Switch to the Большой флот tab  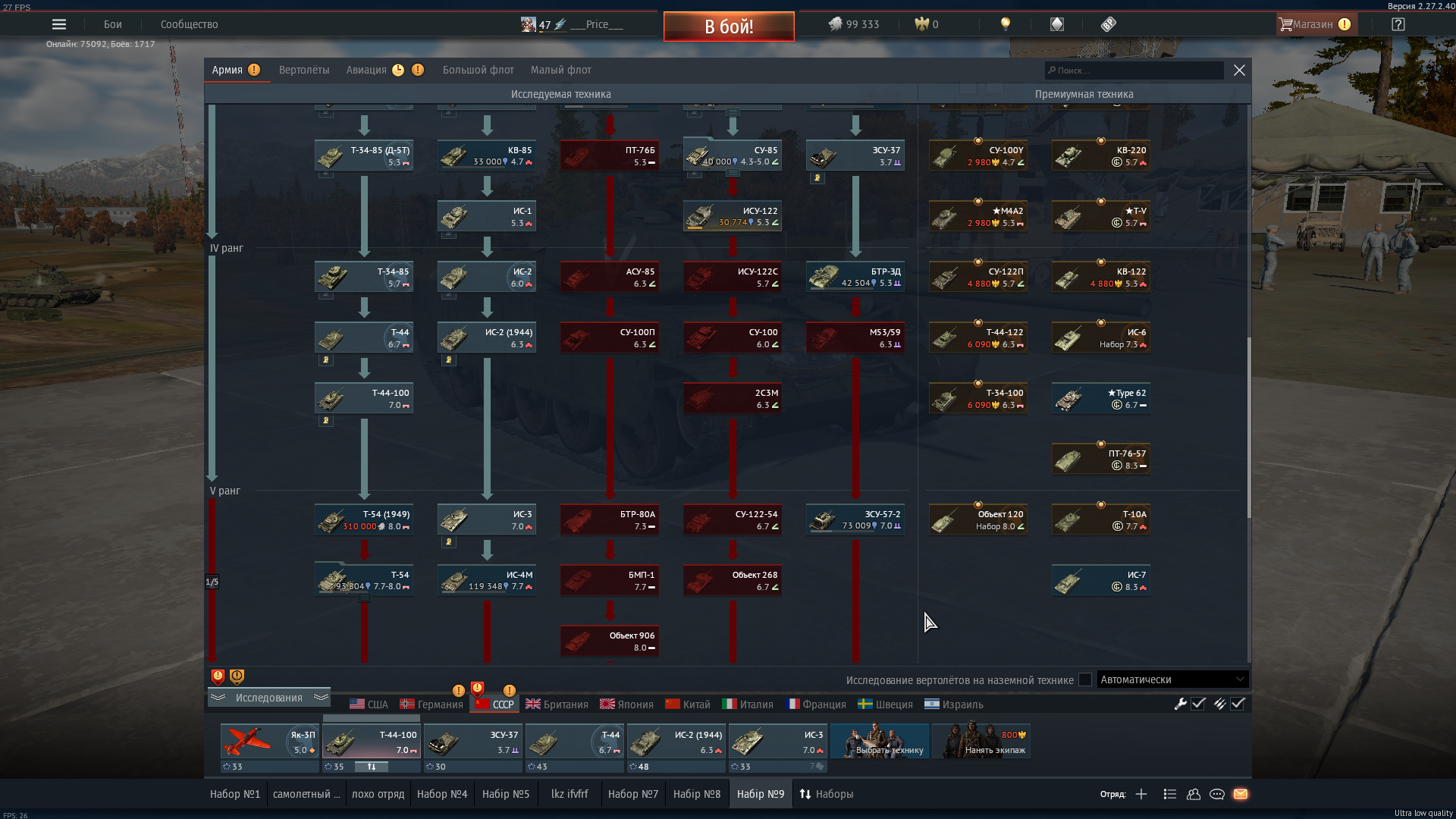[479, 70]
